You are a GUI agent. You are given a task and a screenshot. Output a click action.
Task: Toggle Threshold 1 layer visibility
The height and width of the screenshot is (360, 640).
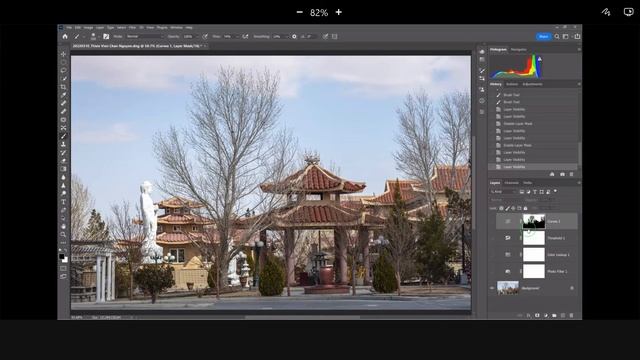click(x=492, y=238)
